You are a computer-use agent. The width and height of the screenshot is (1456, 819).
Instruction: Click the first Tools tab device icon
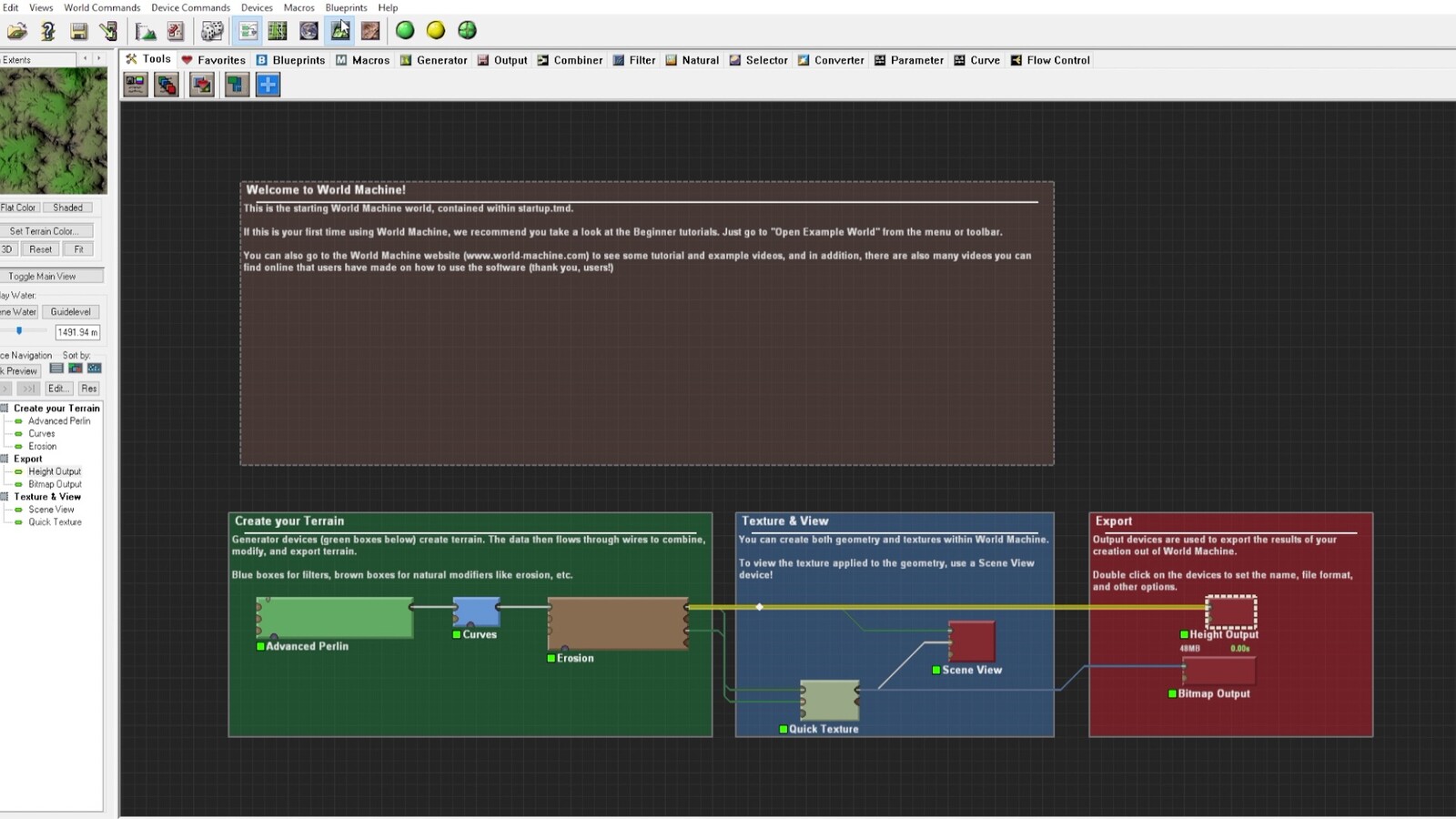coord(136,85)
